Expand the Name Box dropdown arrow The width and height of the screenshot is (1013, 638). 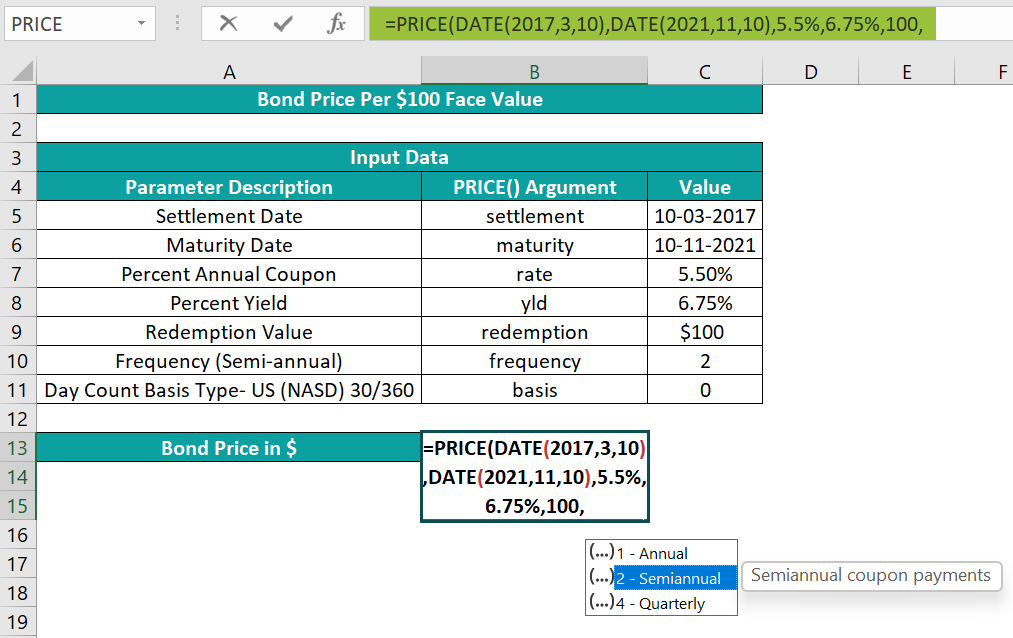pos(141,24)
